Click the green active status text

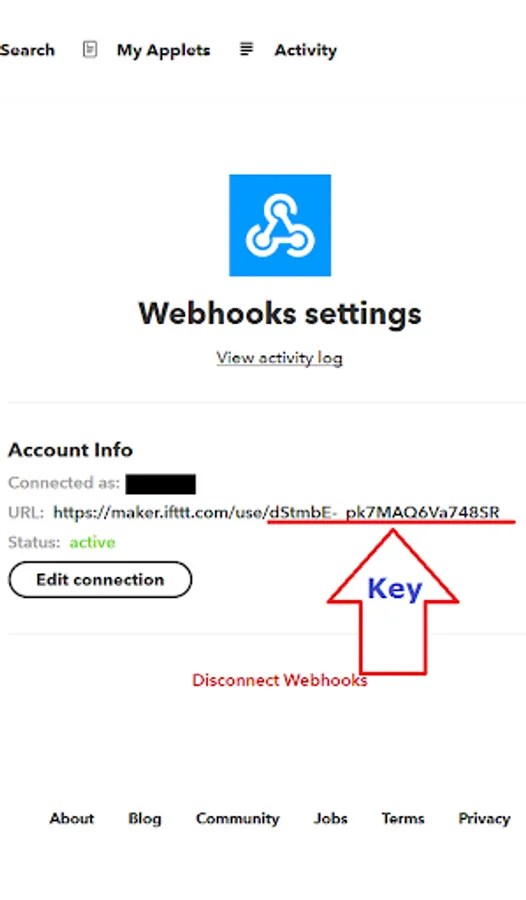coord(92,542)
